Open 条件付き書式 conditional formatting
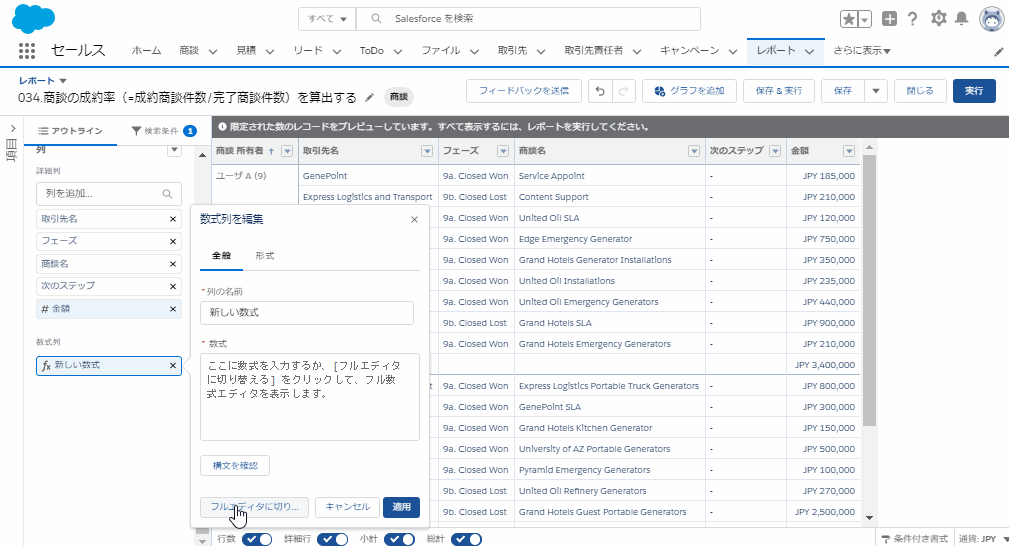1009x546 pixels. (x=914, y=539)
